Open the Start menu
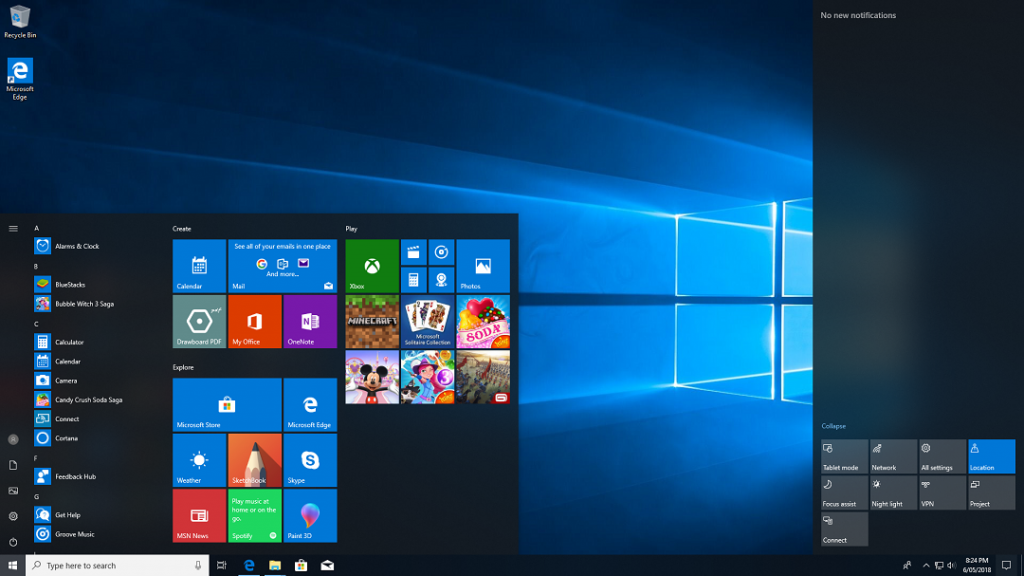The height and width of the screenshot is (576, 1024). [x=11, y=565]
